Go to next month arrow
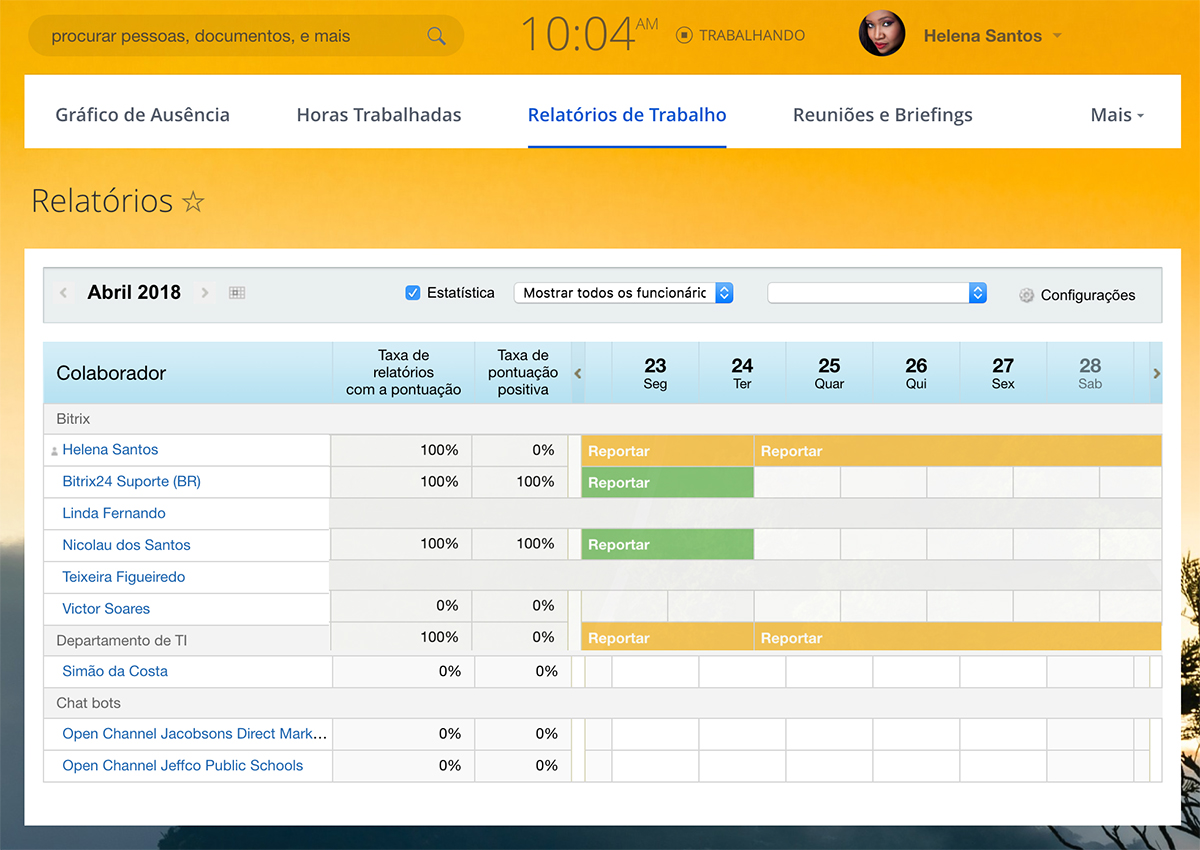 [205, 293]
